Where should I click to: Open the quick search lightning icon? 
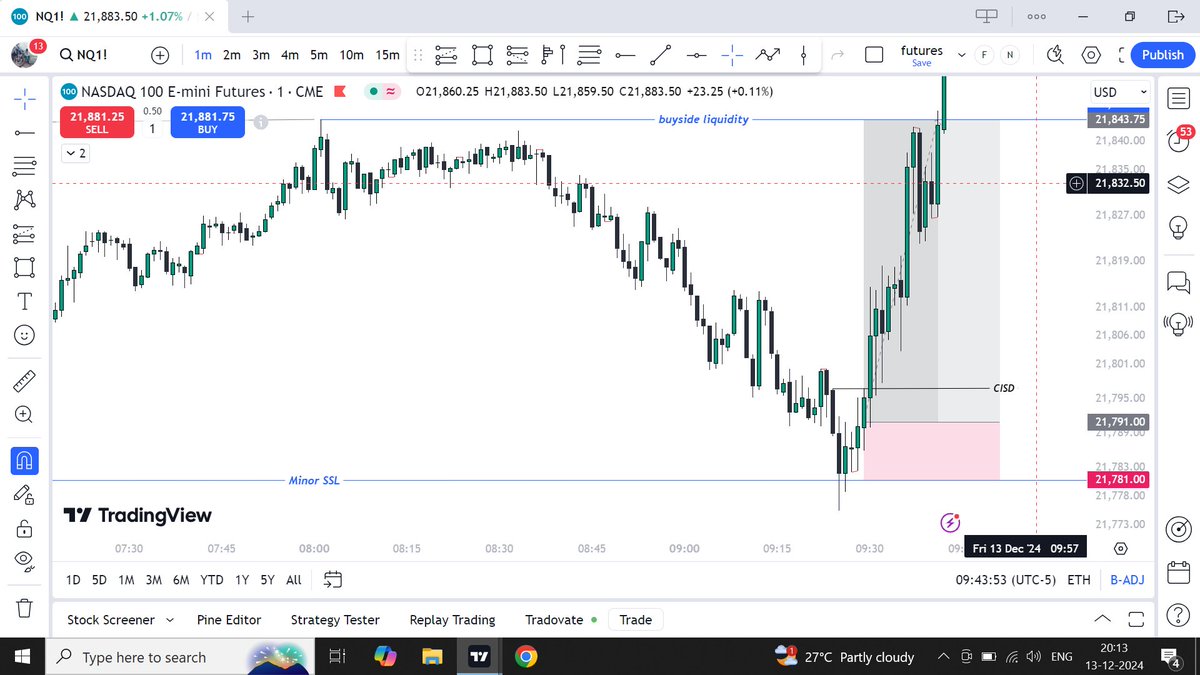(1055, 55)
